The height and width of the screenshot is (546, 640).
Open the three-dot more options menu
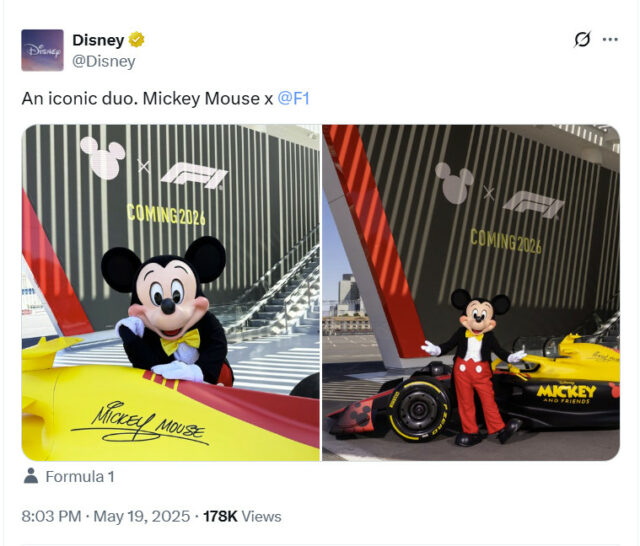(610, 39)
